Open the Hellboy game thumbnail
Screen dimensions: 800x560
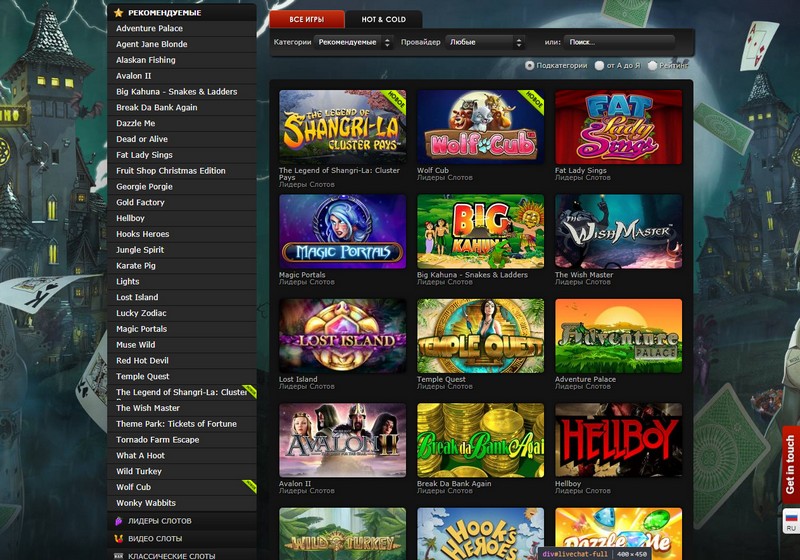click(x=618, y=440)
